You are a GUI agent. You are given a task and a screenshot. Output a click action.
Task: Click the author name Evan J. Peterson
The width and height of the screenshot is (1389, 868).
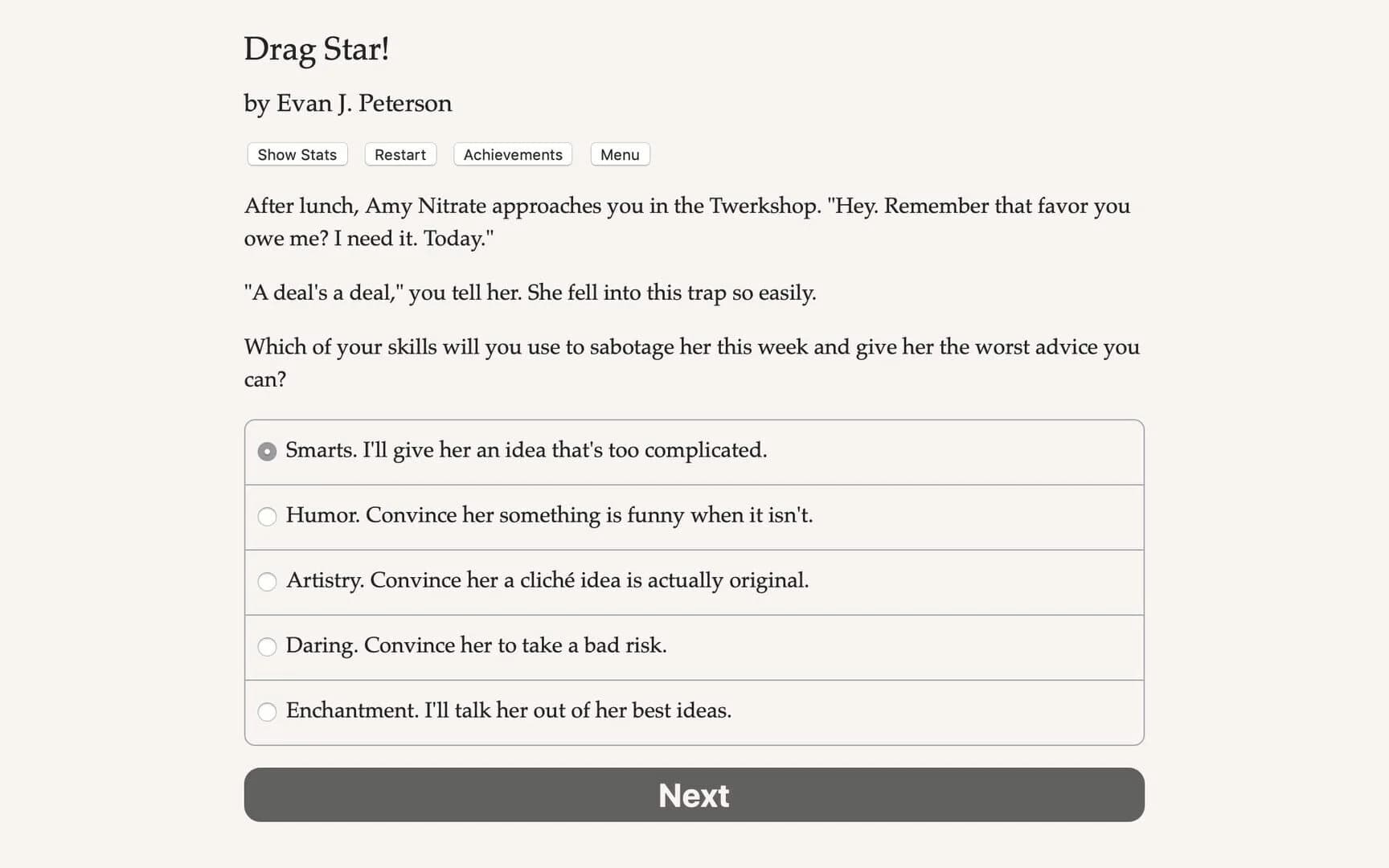pyautogui.click(x=347, y=103)
